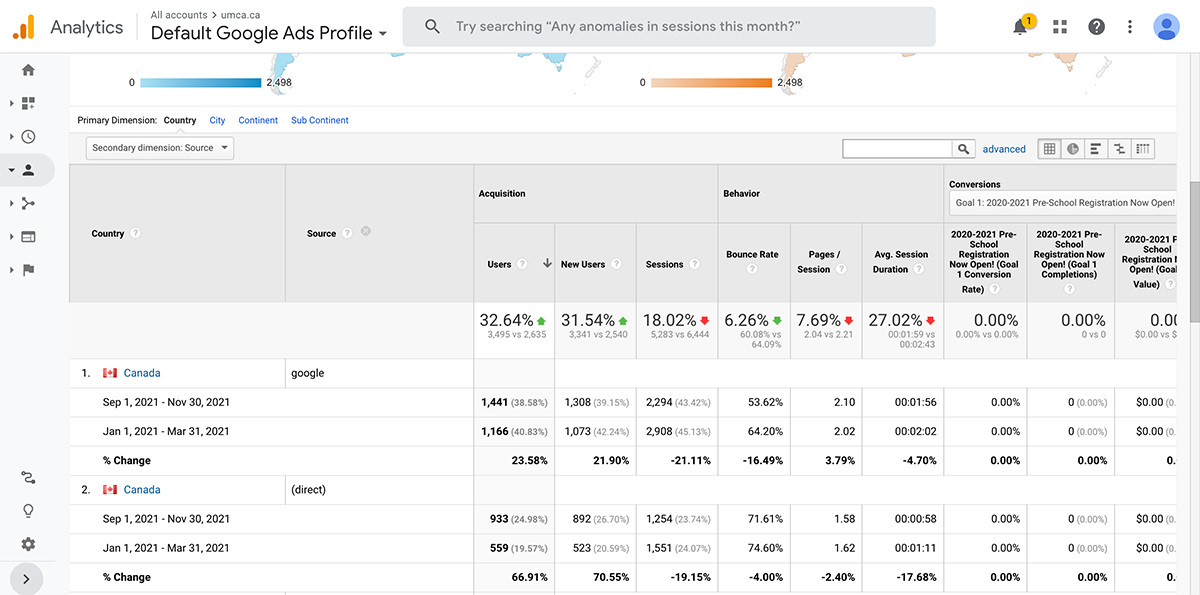Click the Analytics search bar
Viewport: 1200px width, 595px height.
point(668,27)
